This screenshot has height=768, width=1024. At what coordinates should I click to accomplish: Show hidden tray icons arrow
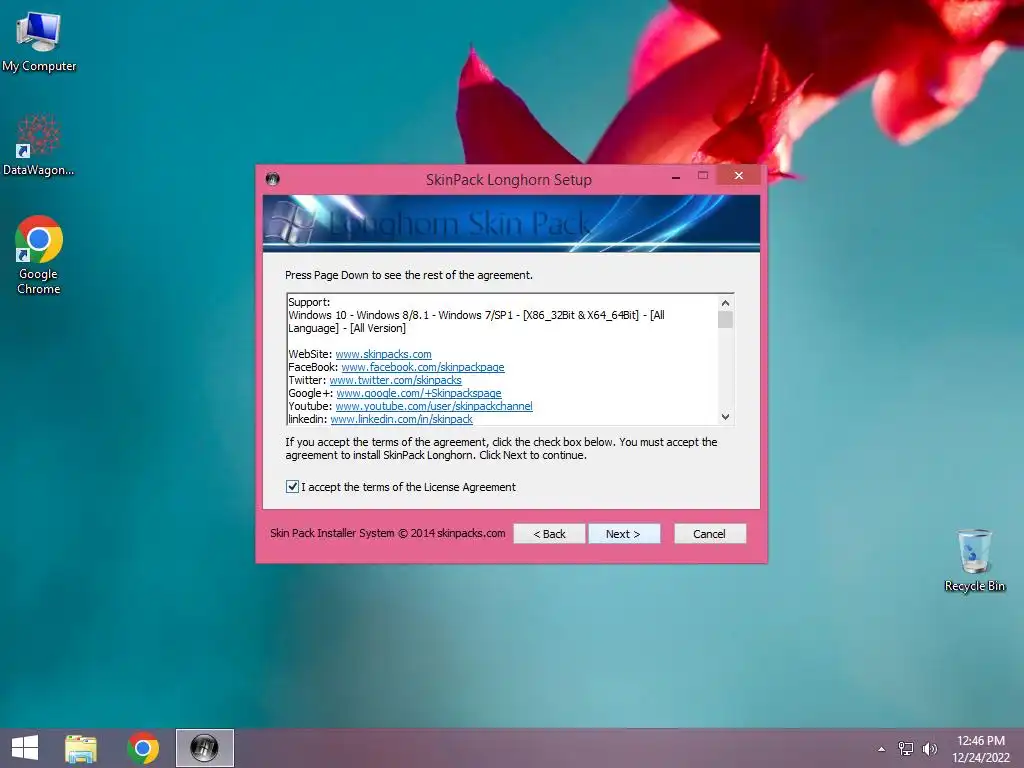click(x=882, y=749)
